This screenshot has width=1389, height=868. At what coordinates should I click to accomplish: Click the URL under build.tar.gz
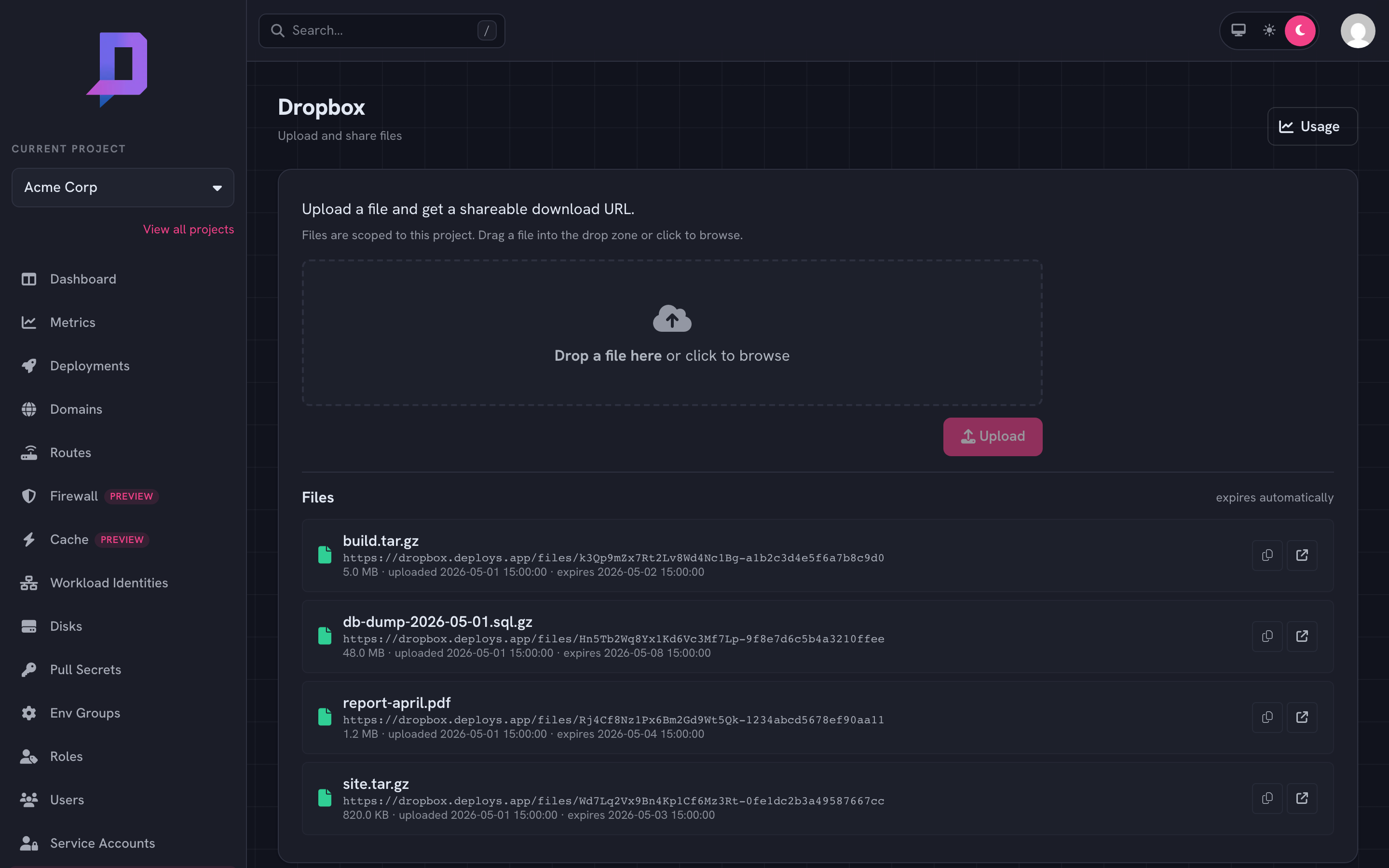tap(613, 557)
